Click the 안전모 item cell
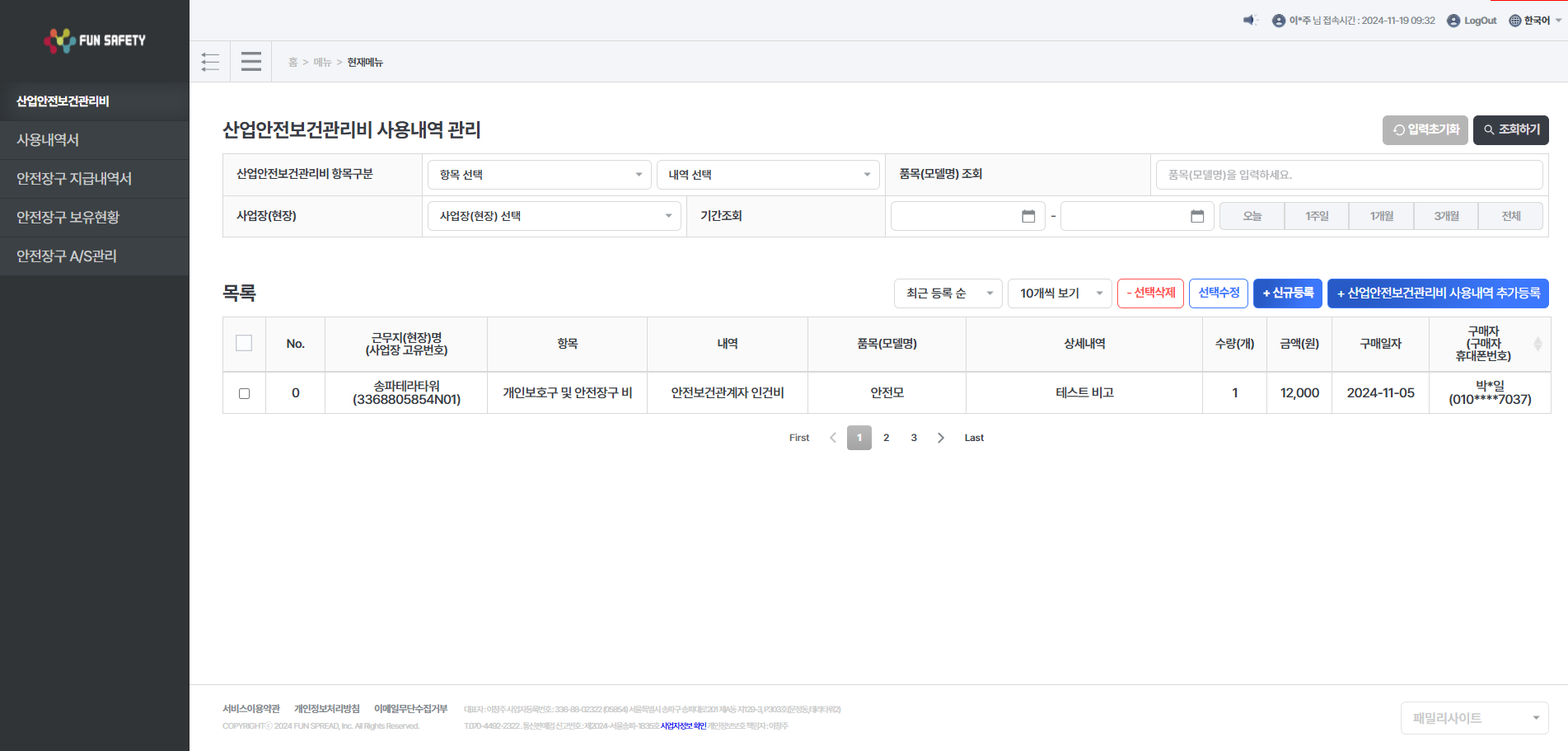The height and width of the screenshot is (751, 1568). point(887,393)
